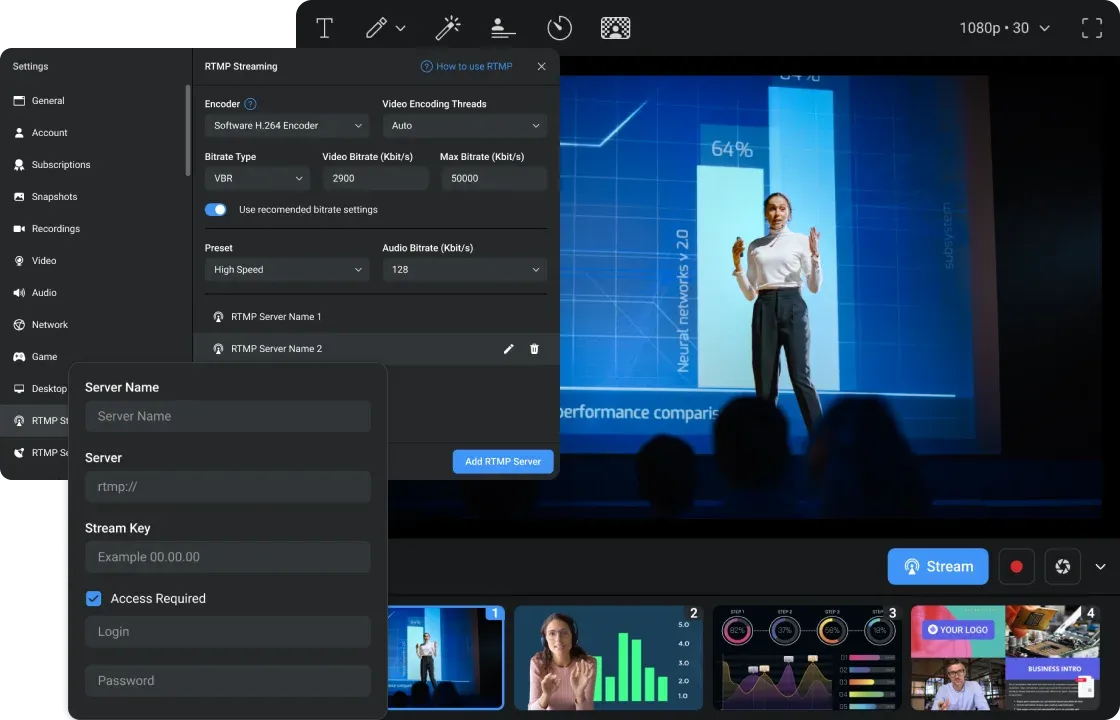Click the Add RTMP Server button
The width and height of the screenshot is (1120, 720).
pyautogui.click(x=503, y=461)
